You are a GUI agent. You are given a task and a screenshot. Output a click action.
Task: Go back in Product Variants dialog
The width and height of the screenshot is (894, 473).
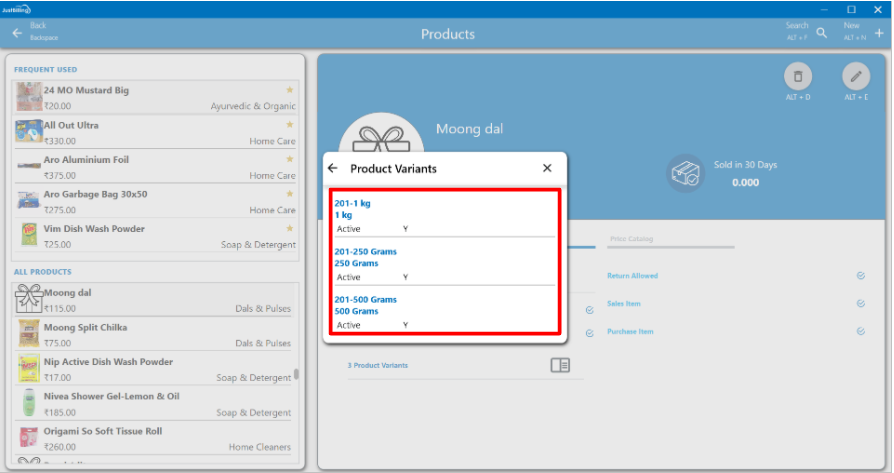coord(333,169)
